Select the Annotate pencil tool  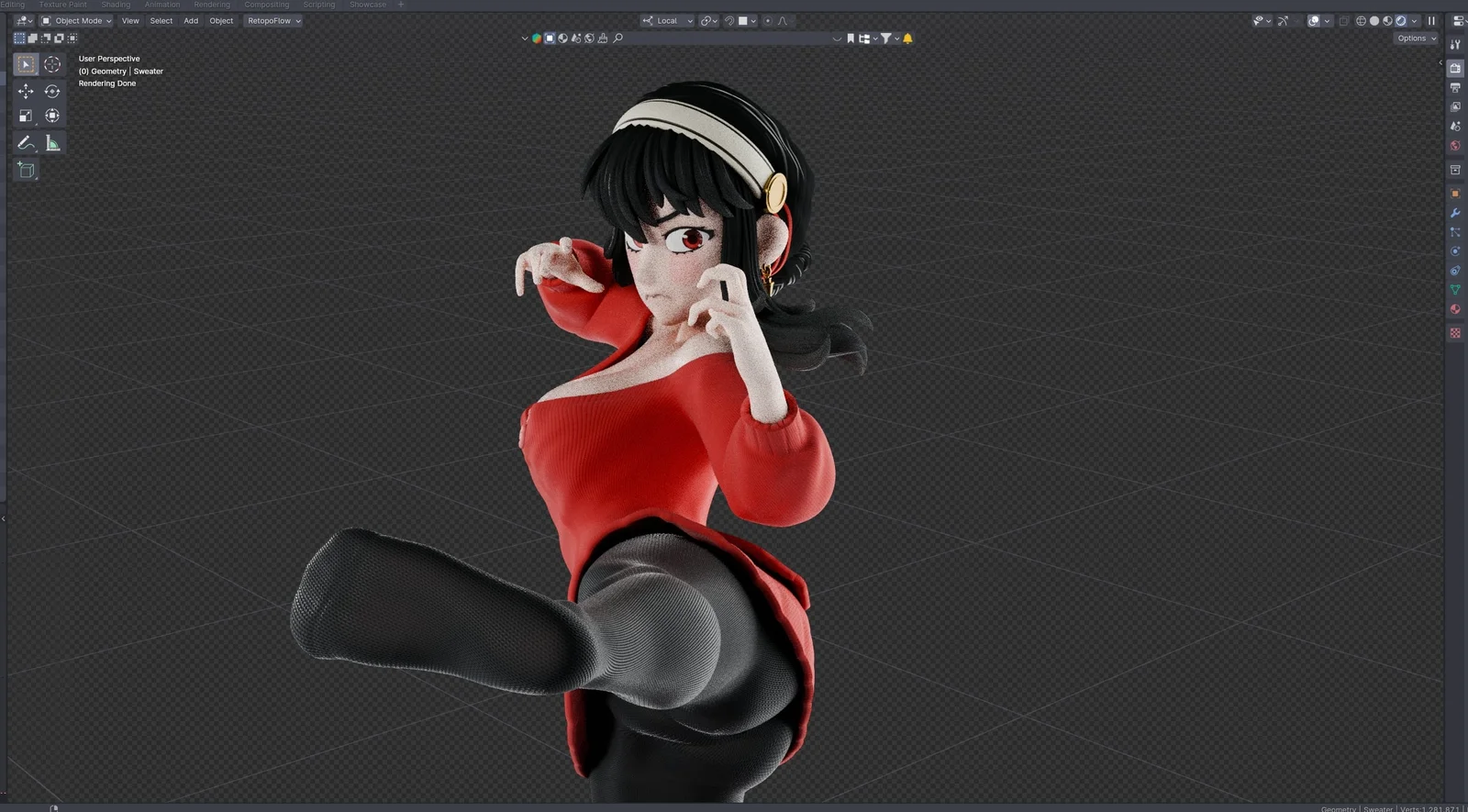click(26, 143)
